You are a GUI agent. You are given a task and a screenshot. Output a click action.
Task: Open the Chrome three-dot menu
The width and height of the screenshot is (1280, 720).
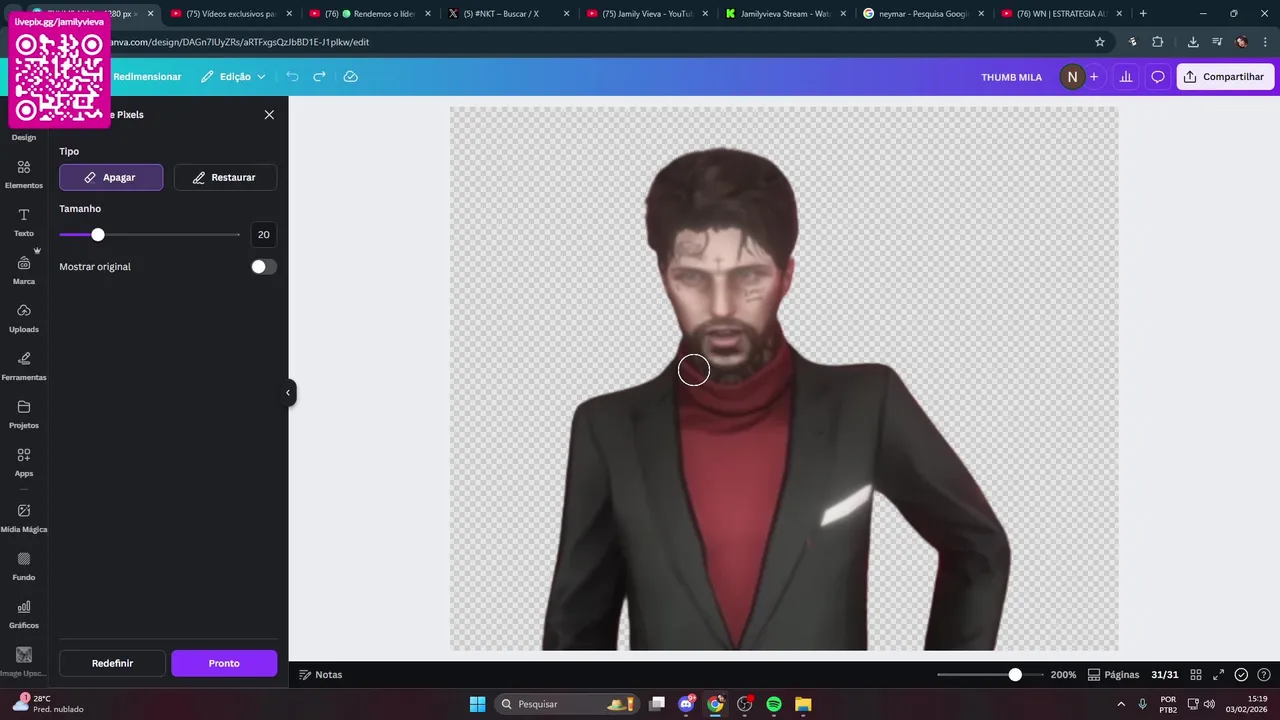point(1265,42)
